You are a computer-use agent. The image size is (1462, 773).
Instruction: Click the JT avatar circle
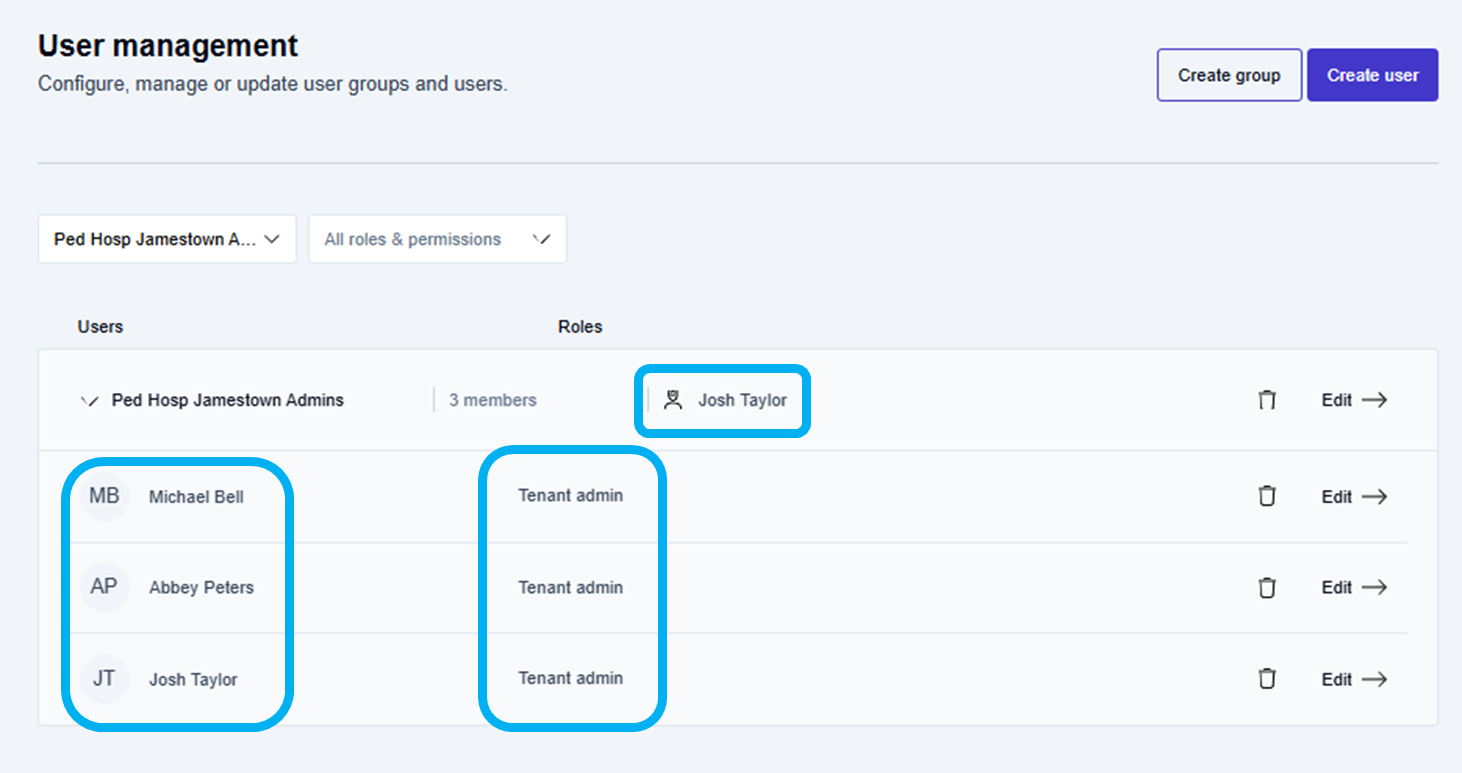pos(104,678)
